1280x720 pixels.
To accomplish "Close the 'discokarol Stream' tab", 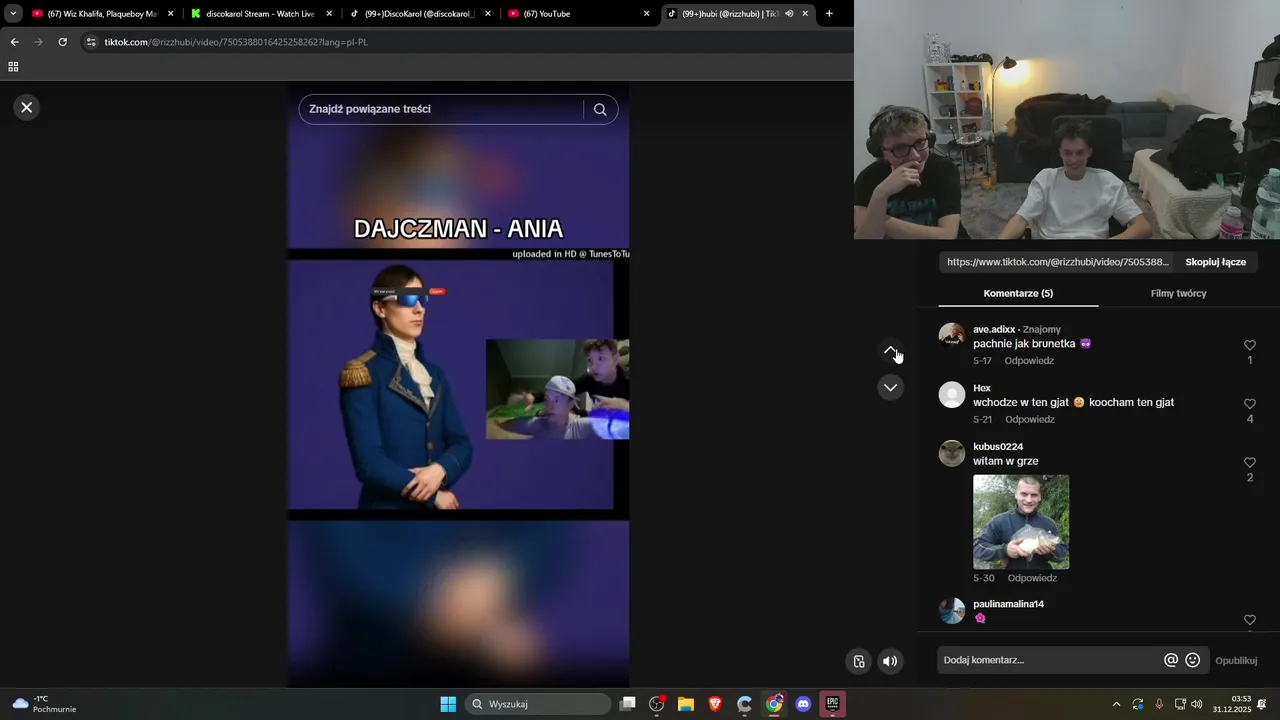I will tap(329, 14).
